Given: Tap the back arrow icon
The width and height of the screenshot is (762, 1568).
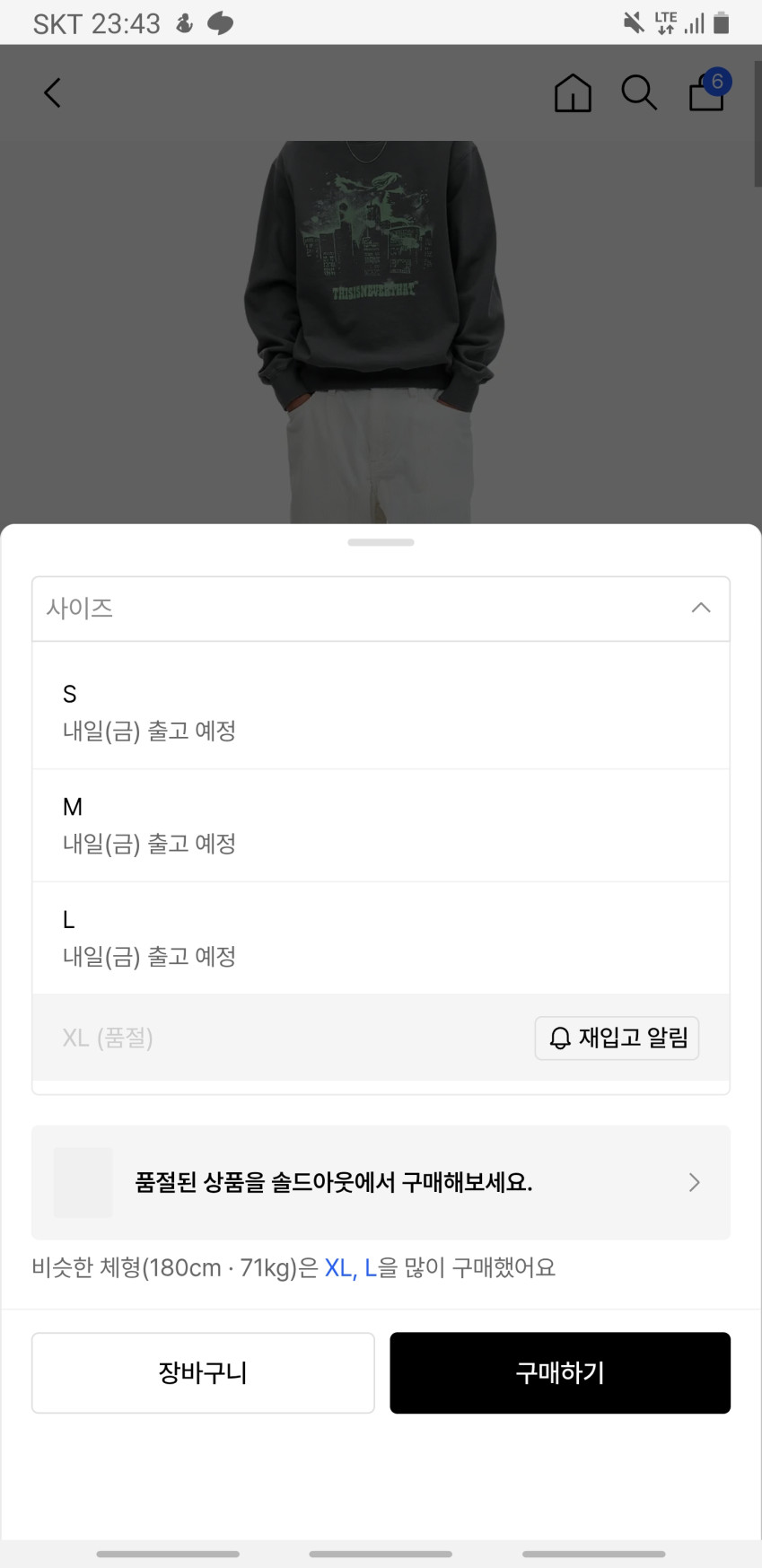Looking at the screenshot, I should pyautogui.click(x=53, y=92).
